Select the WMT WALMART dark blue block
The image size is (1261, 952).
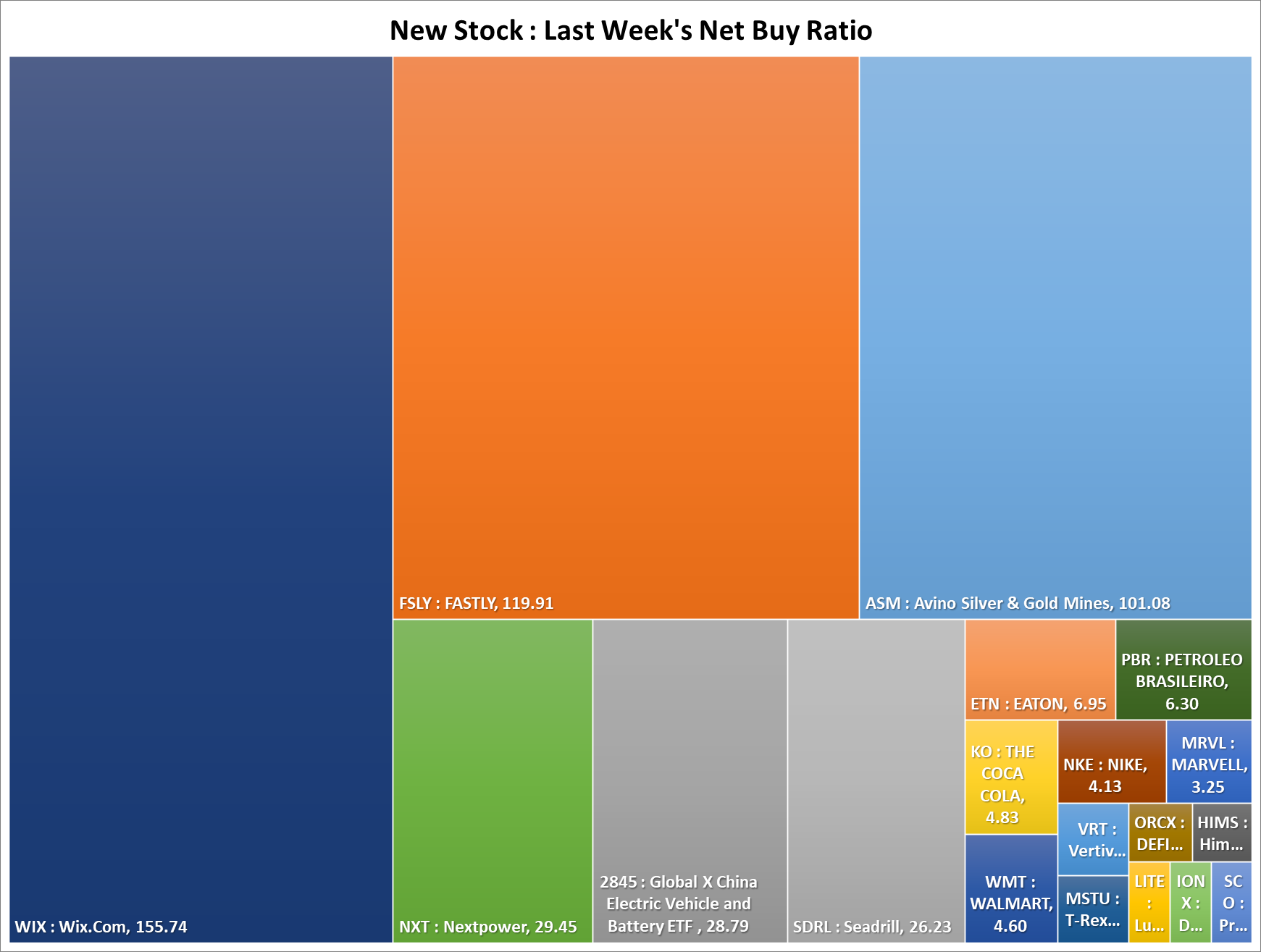click(1010, 888)
